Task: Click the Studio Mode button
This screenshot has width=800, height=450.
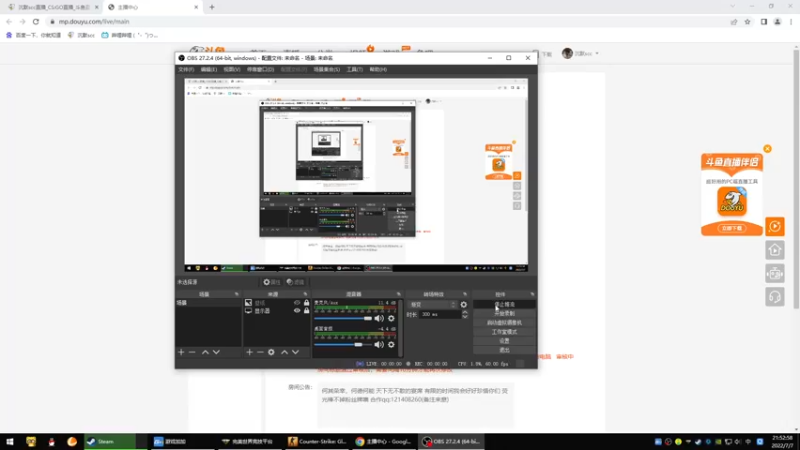Action: click(x=504, y=332)
